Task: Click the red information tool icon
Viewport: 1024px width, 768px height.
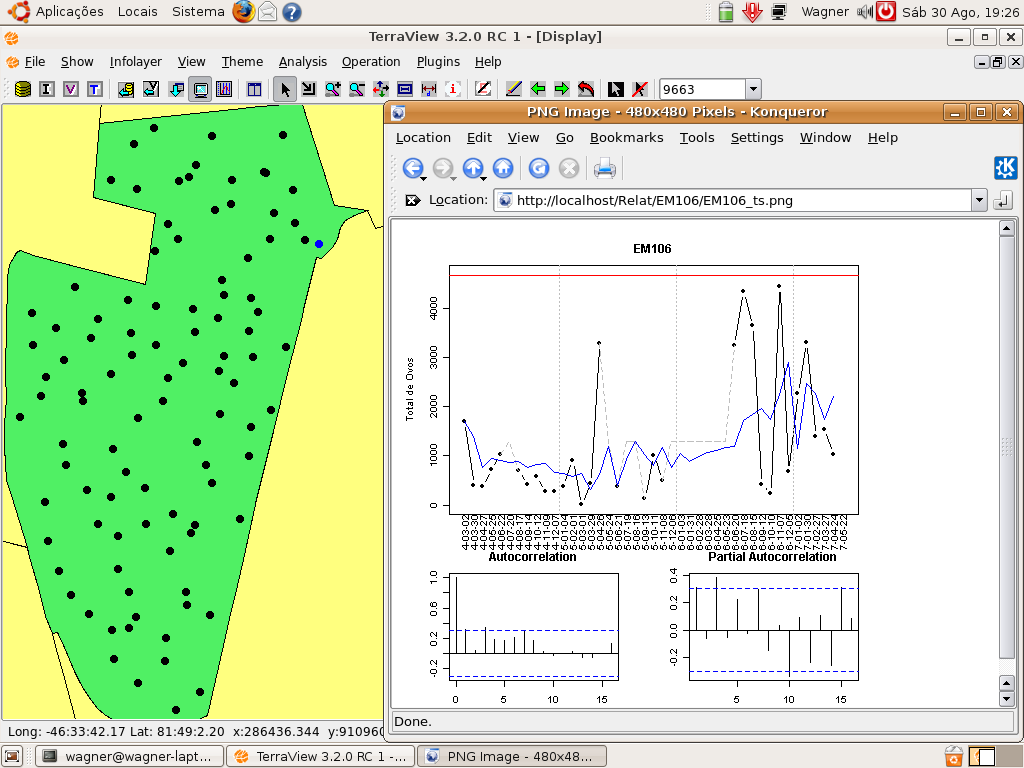Action: pyautogui.click(x=453, y=89)
